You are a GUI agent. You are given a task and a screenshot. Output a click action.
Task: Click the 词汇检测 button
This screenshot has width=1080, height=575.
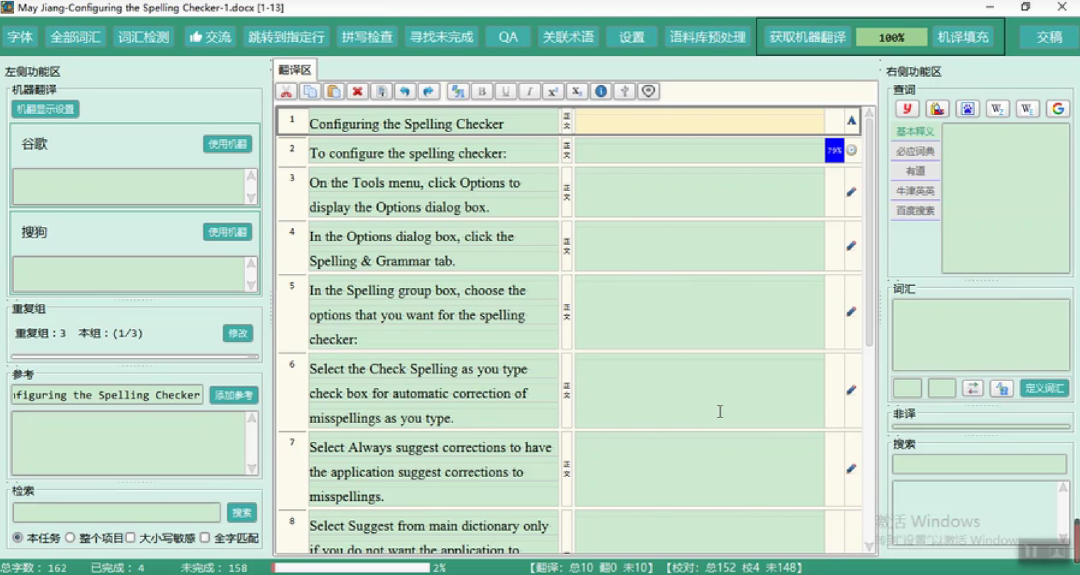tap(143, 37)
